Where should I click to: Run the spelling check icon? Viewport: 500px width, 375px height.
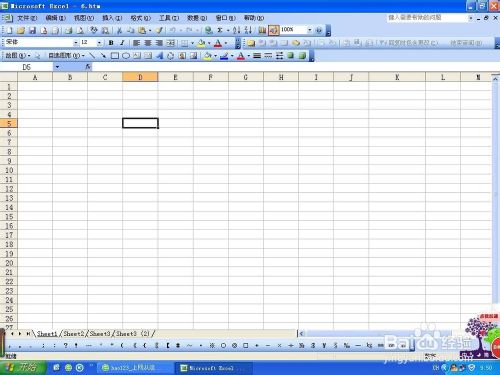[x=94, y=30]
